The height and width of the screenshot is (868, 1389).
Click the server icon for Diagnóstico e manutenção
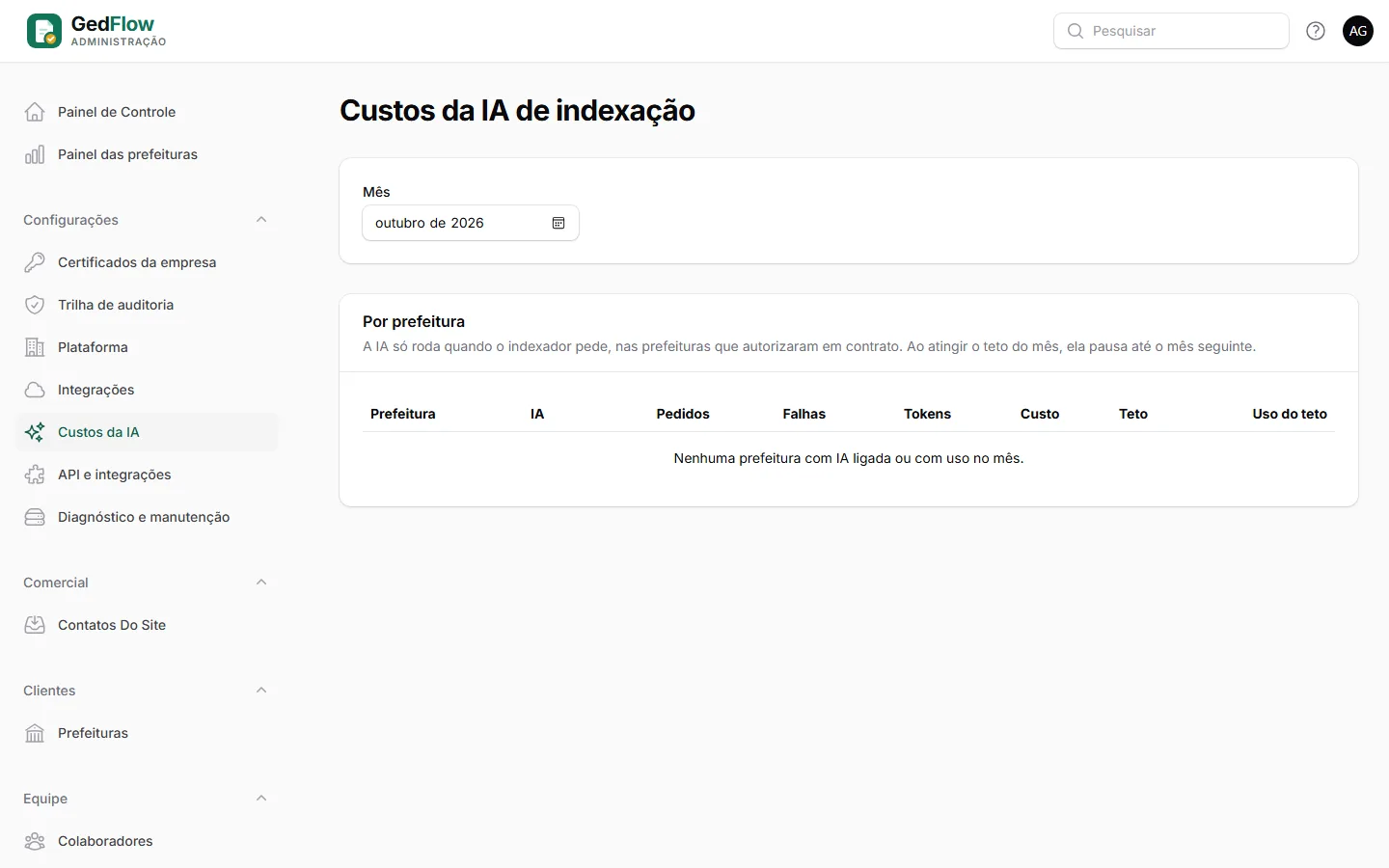coord(35,517)
